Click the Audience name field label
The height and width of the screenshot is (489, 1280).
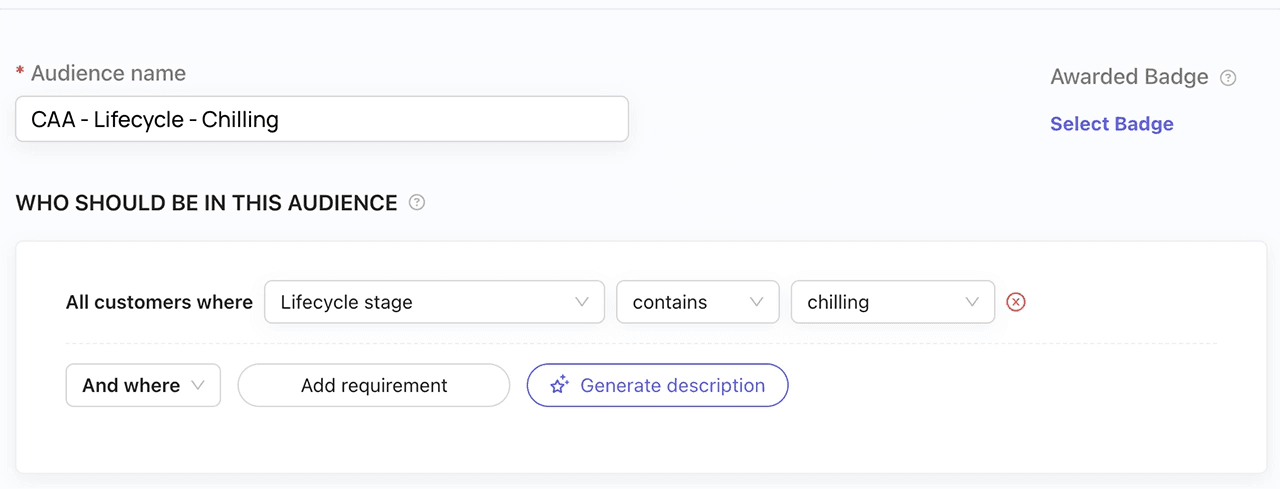tap(108, 73)
